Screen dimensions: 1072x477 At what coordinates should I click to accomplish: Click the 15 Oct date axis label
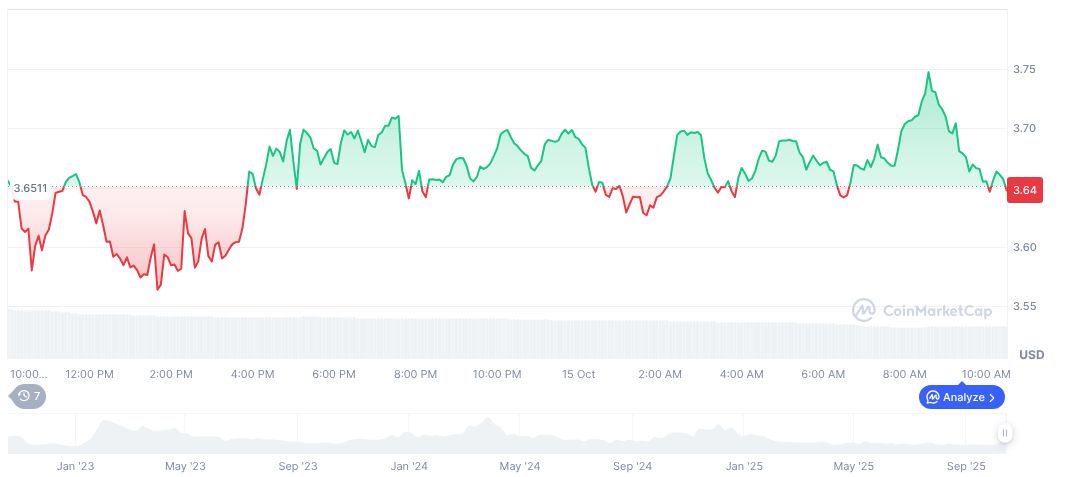(578, 374)
